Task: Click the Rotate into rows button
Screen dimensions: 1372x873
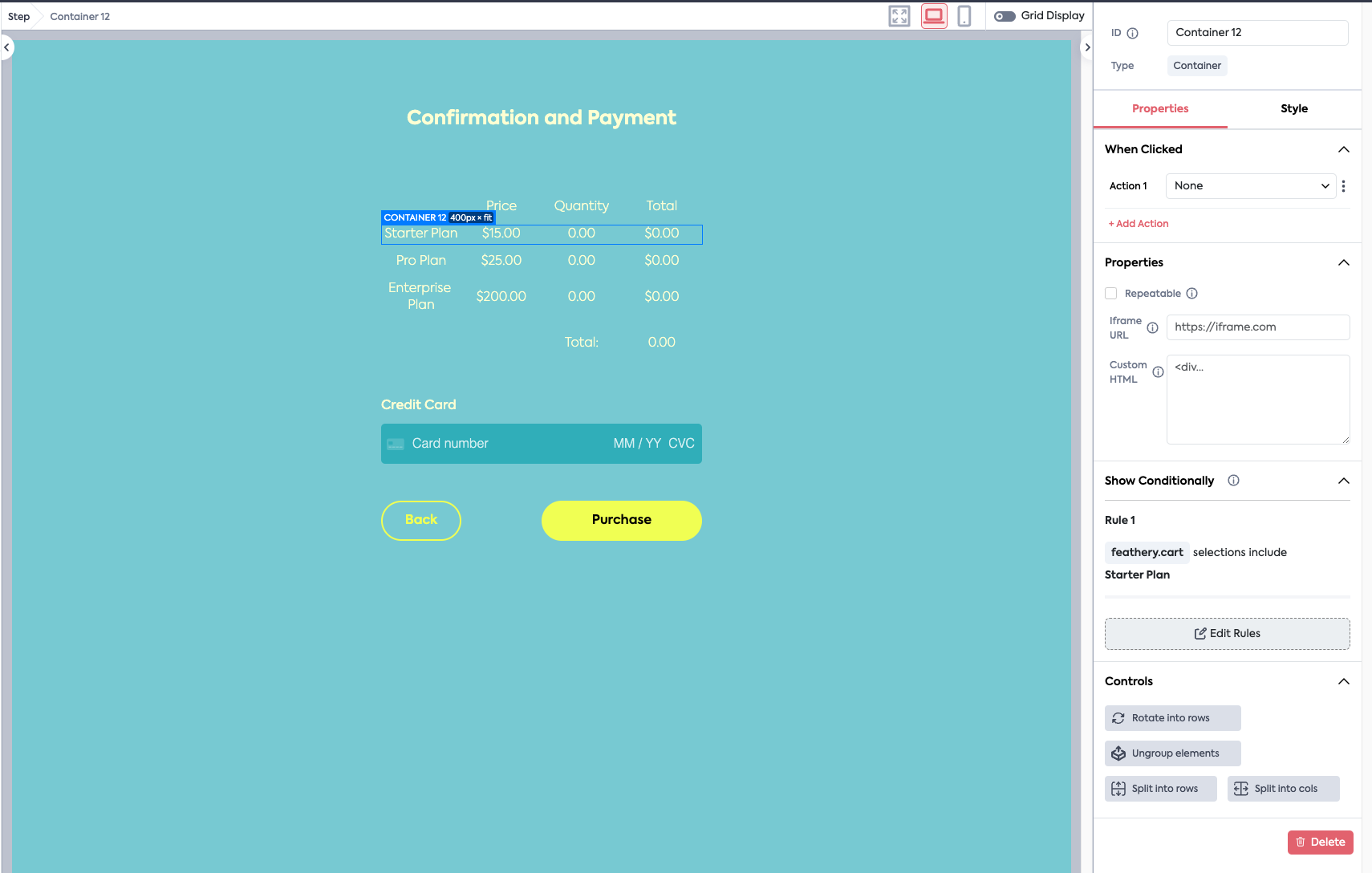Action: 1172,718
